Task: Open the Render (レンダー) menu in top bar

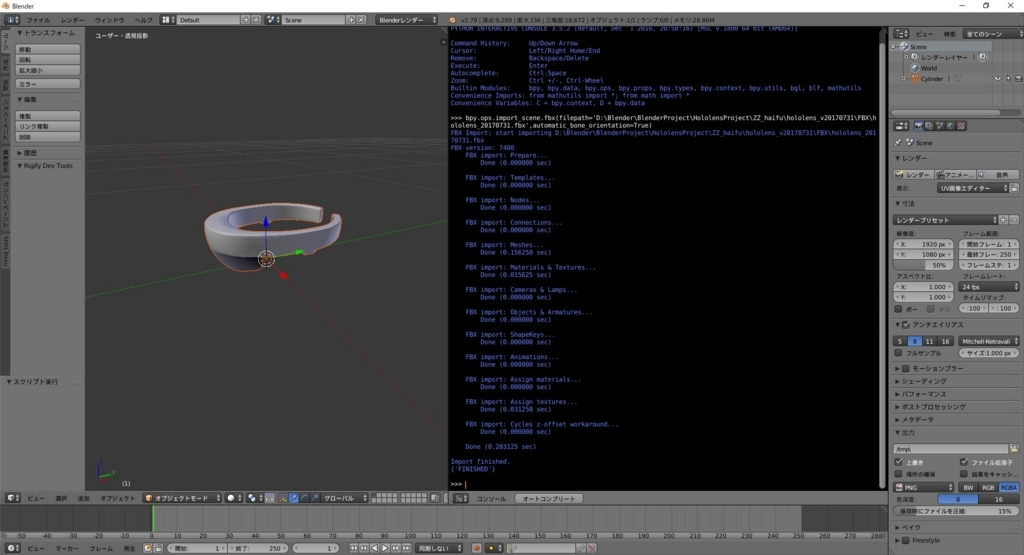Action: (72, 20)
